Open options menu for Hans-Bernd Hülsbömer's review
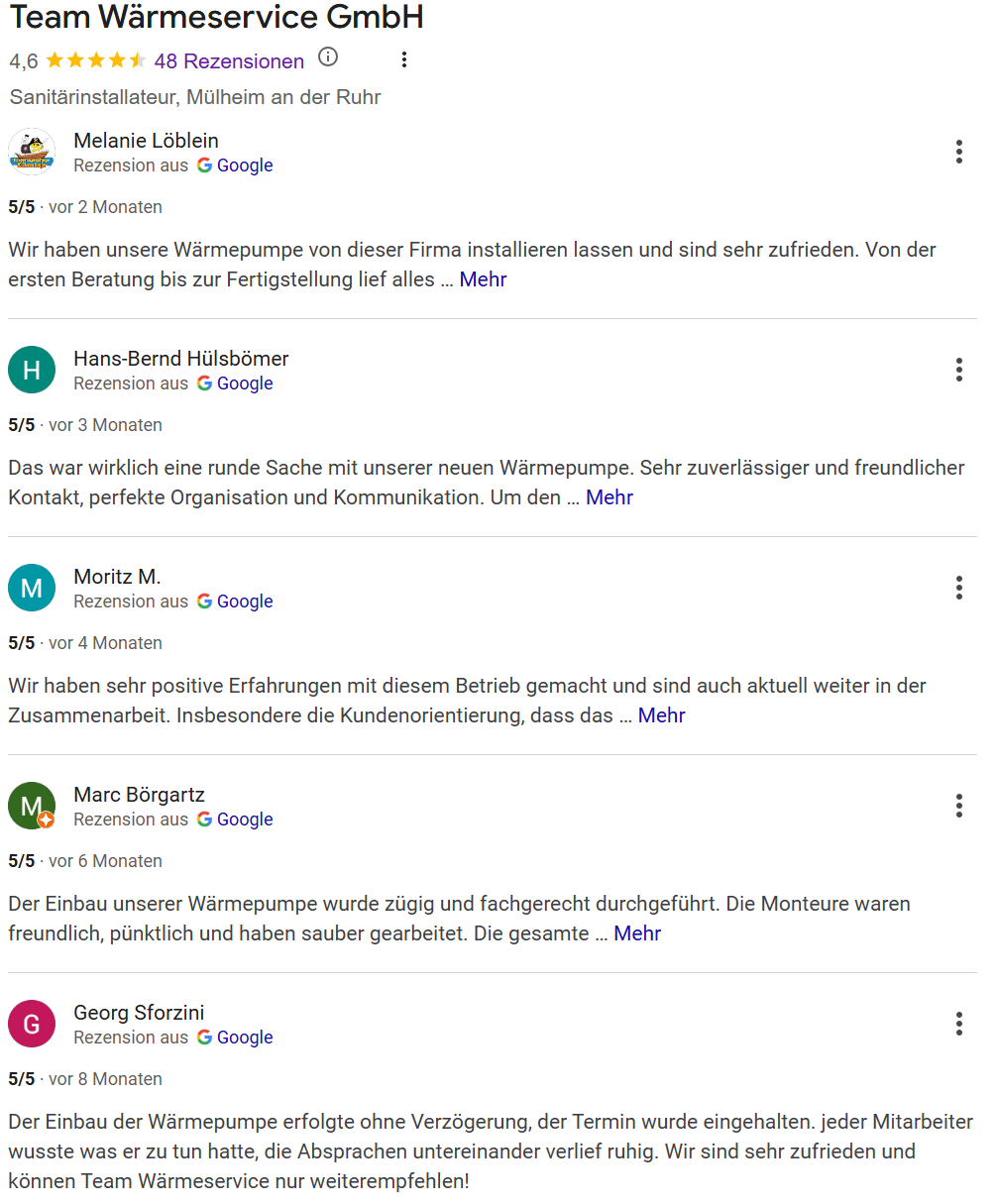Viewport: 996px width, 1204px height. coord(958,370)
